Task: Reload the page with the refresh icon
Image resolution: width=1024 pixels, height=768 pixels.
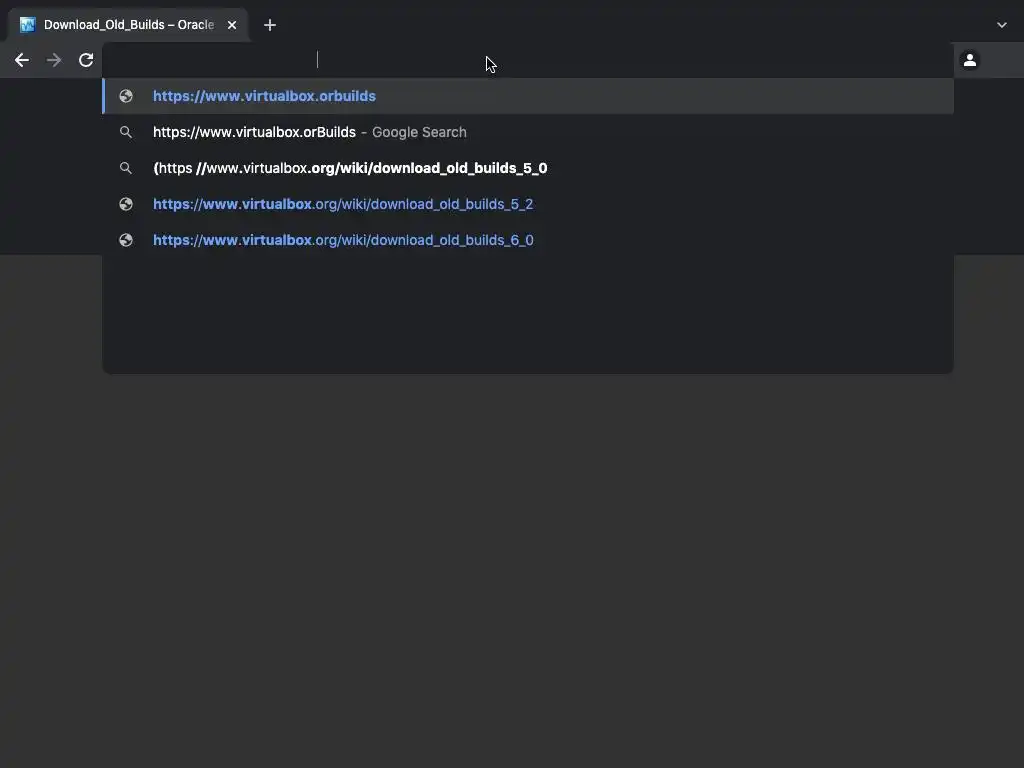Action: [x=86, y=60]
